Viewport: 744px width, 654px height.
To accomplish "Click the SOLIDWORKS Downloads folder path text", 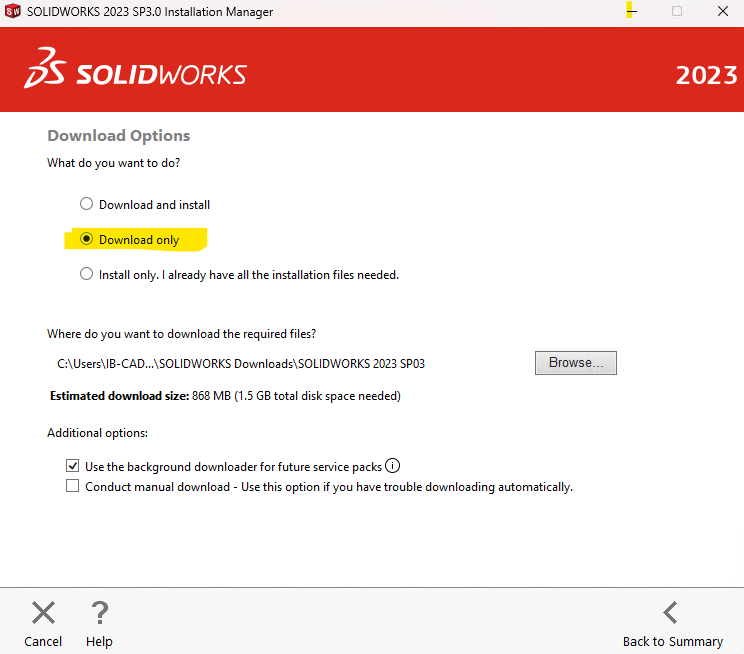I will click(x=241, y=364).
